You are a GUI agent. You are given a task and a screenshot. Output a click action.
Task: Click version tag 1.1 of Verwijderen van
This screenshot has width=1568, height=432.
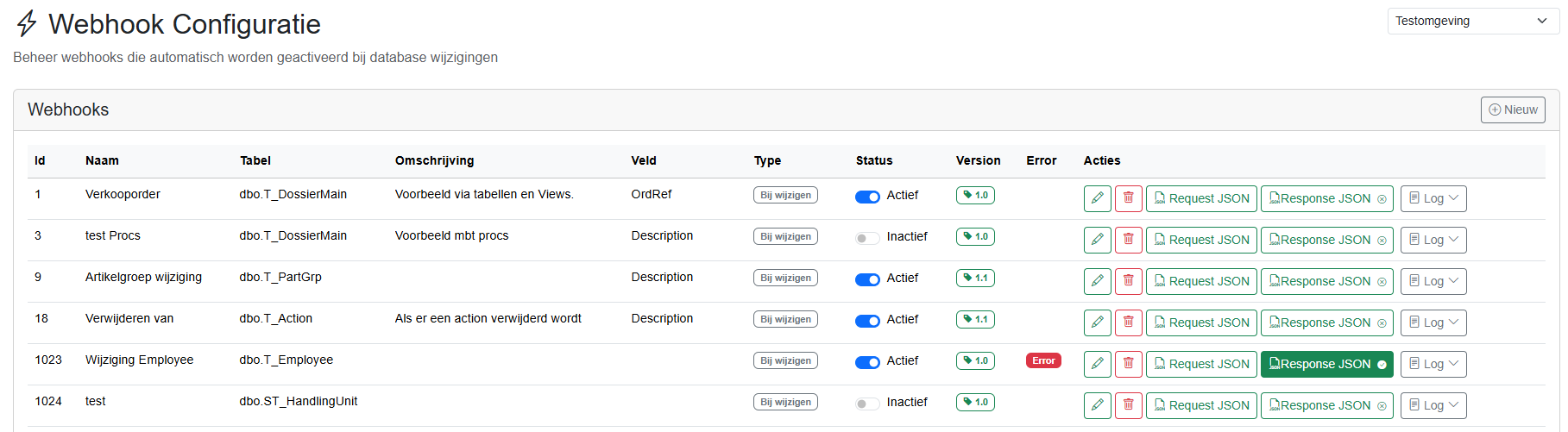[975, 319]
